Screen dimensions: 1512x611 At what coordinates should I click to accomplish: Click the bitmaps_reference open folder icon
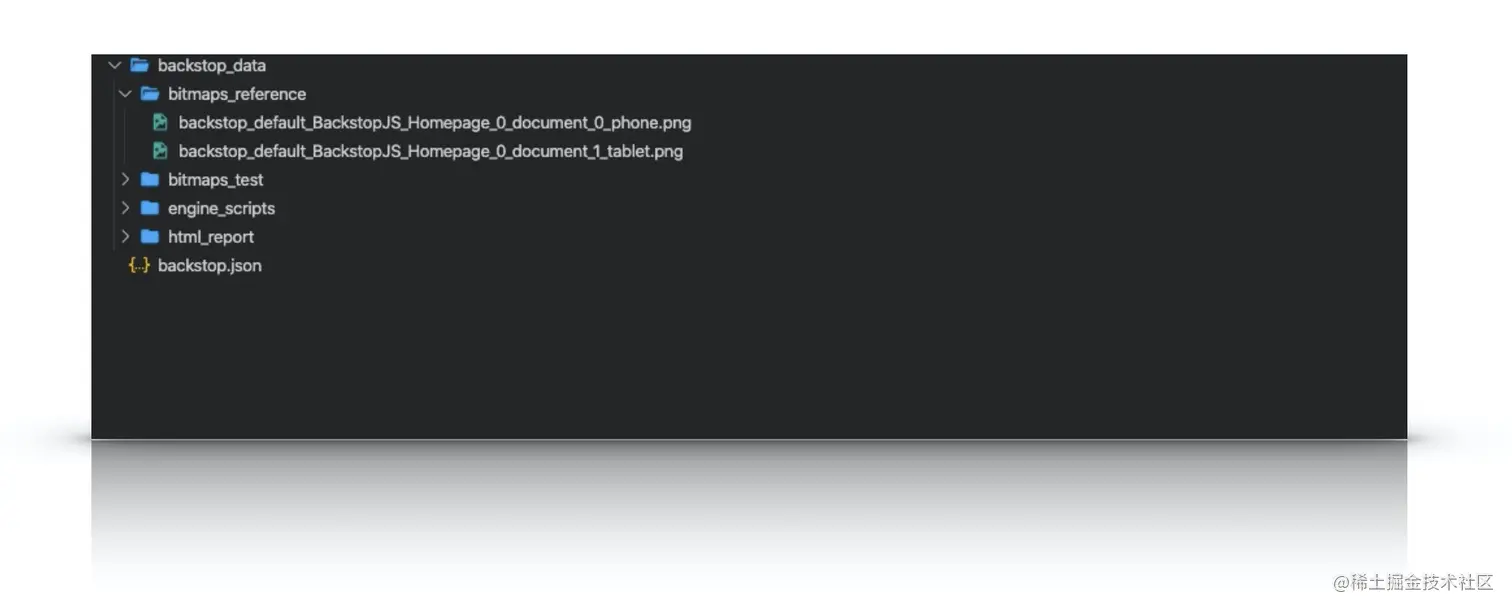point(150,94)
